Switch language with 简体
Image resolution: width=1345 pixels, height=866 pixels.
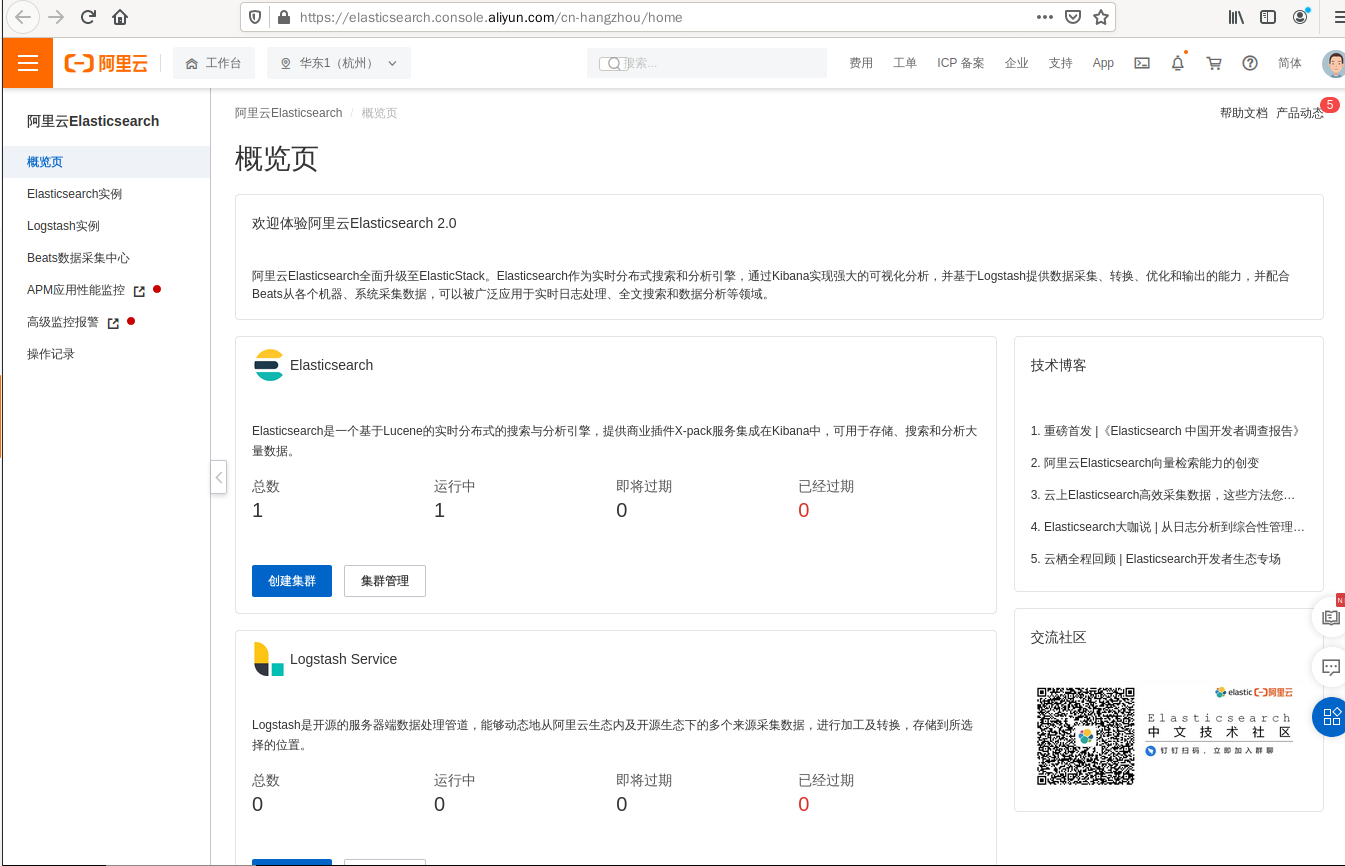(1290, 63)
